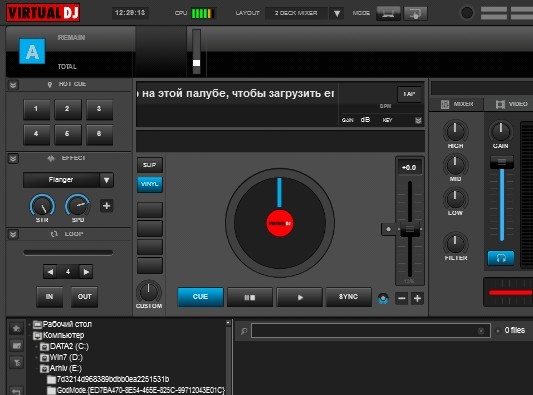Click the SYNC button

tap(348, 297)
